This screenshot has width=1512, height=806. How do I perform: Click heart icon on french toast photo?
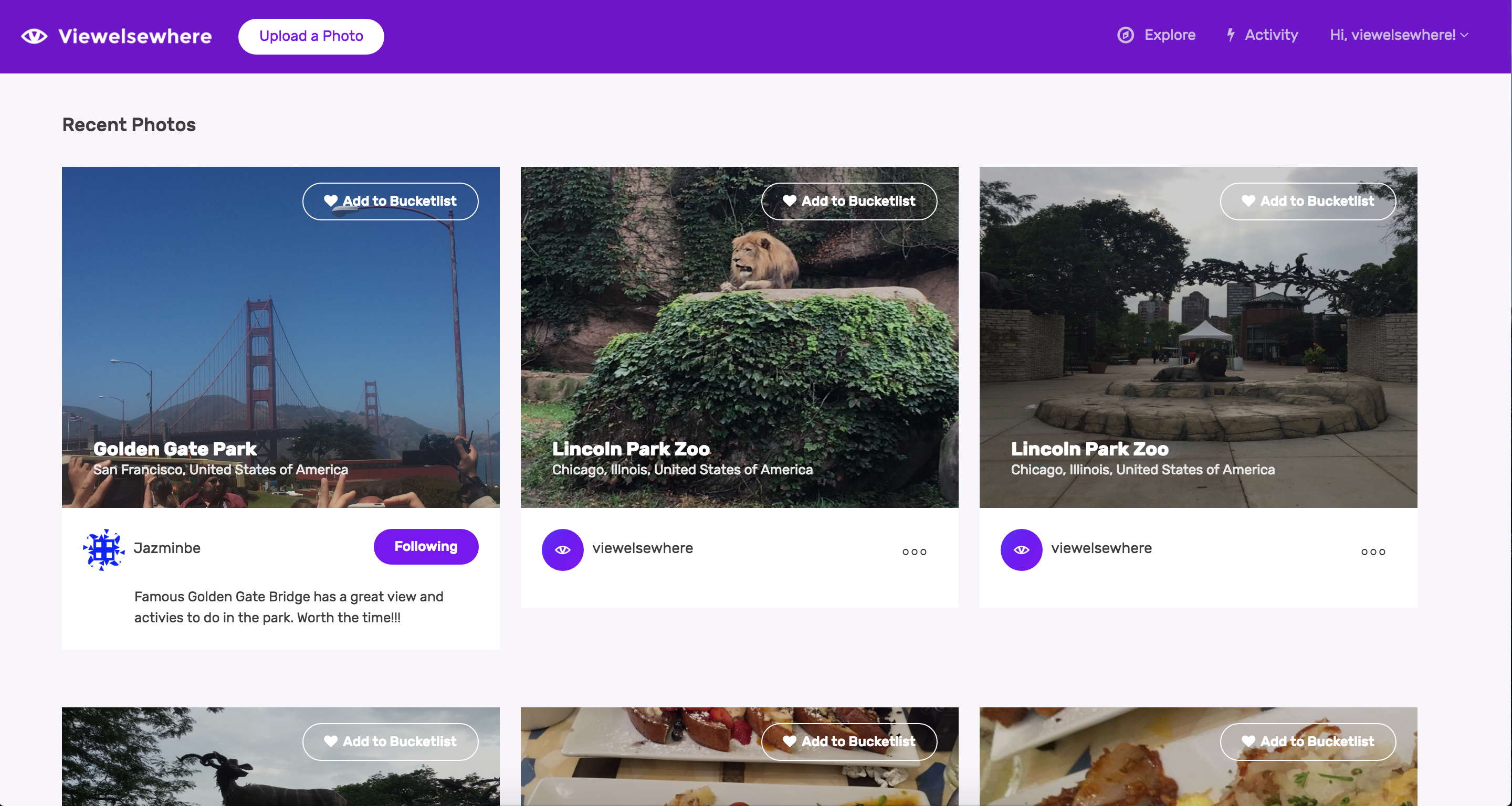click(790, 741)
